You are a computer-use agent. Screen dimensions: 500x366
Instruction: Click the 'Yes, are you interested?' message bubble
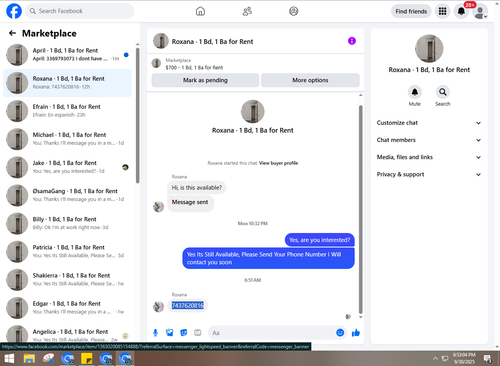319,240
